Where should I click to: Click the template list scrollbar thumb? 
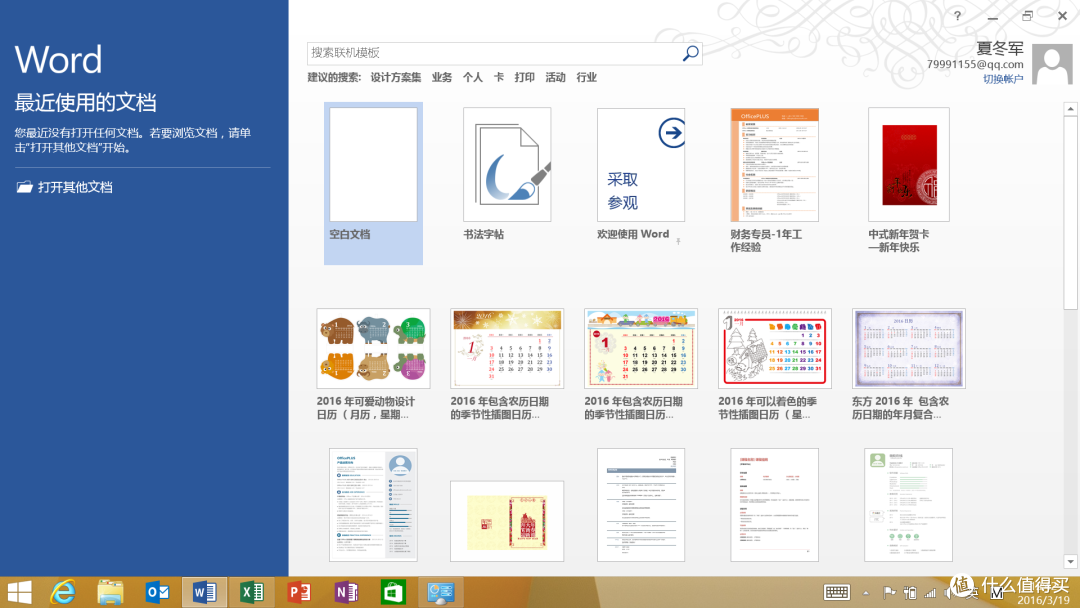point(1070,213)
